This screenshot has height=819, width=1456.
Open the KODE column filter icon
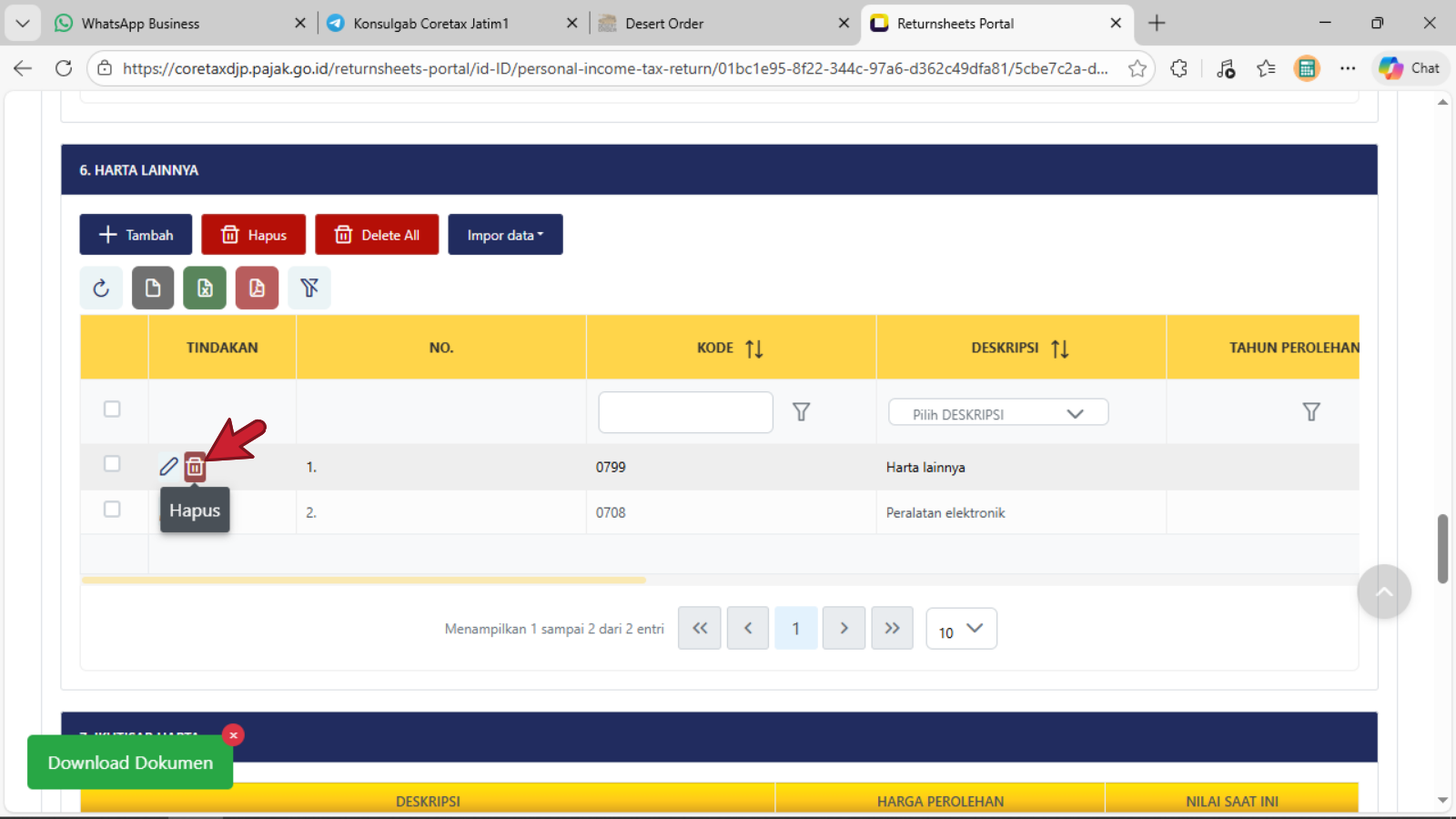[x=801, y=412]
